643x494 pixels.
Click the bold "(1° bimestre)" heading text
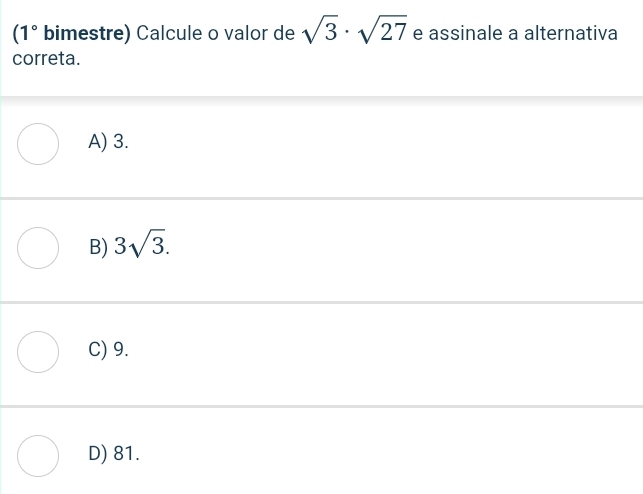[71, 32]
